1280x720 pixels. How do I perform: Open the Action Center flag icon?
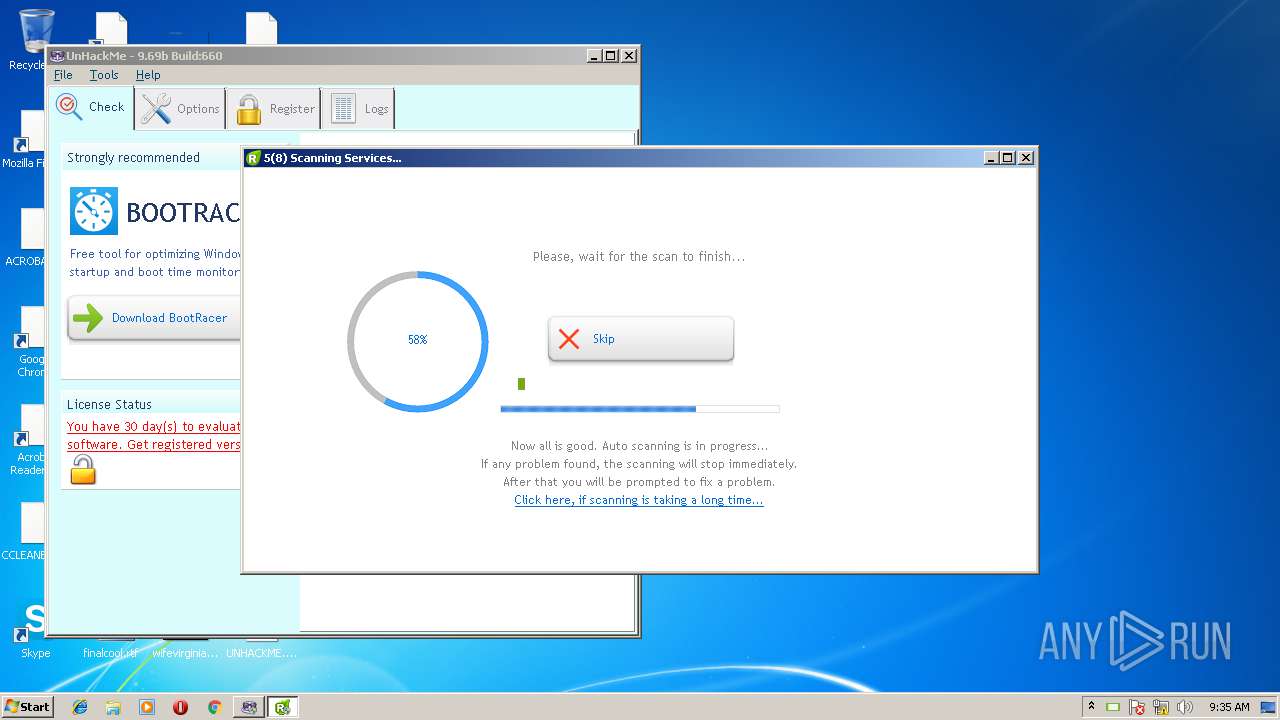point(1137,707)
